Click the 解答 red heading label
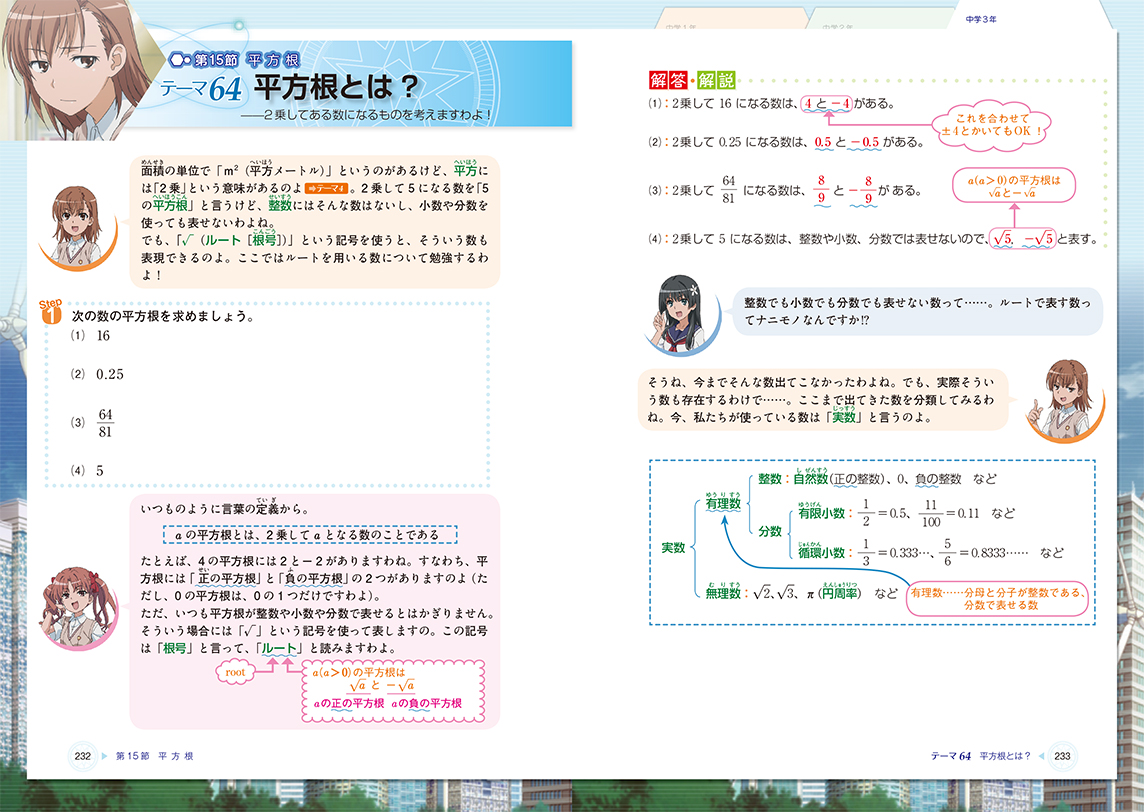Image resolution: width=1144 pixels, height=812 pixels. [668, 80]
